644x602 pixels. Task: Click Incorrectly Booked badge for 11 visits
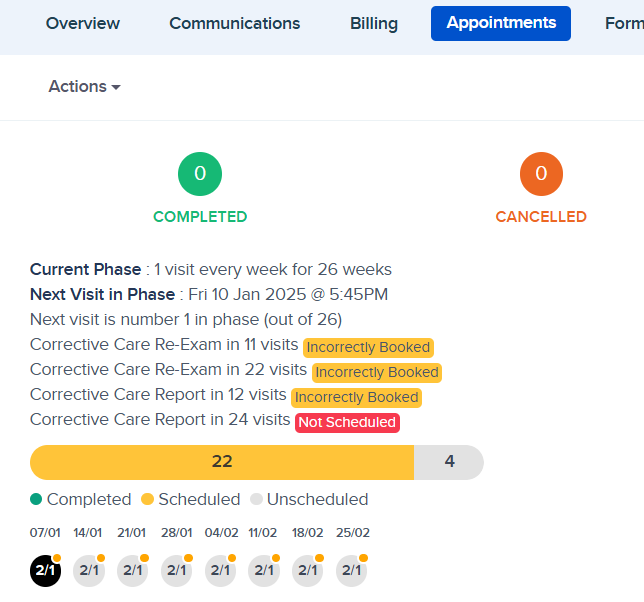click(x=368, y=347)
